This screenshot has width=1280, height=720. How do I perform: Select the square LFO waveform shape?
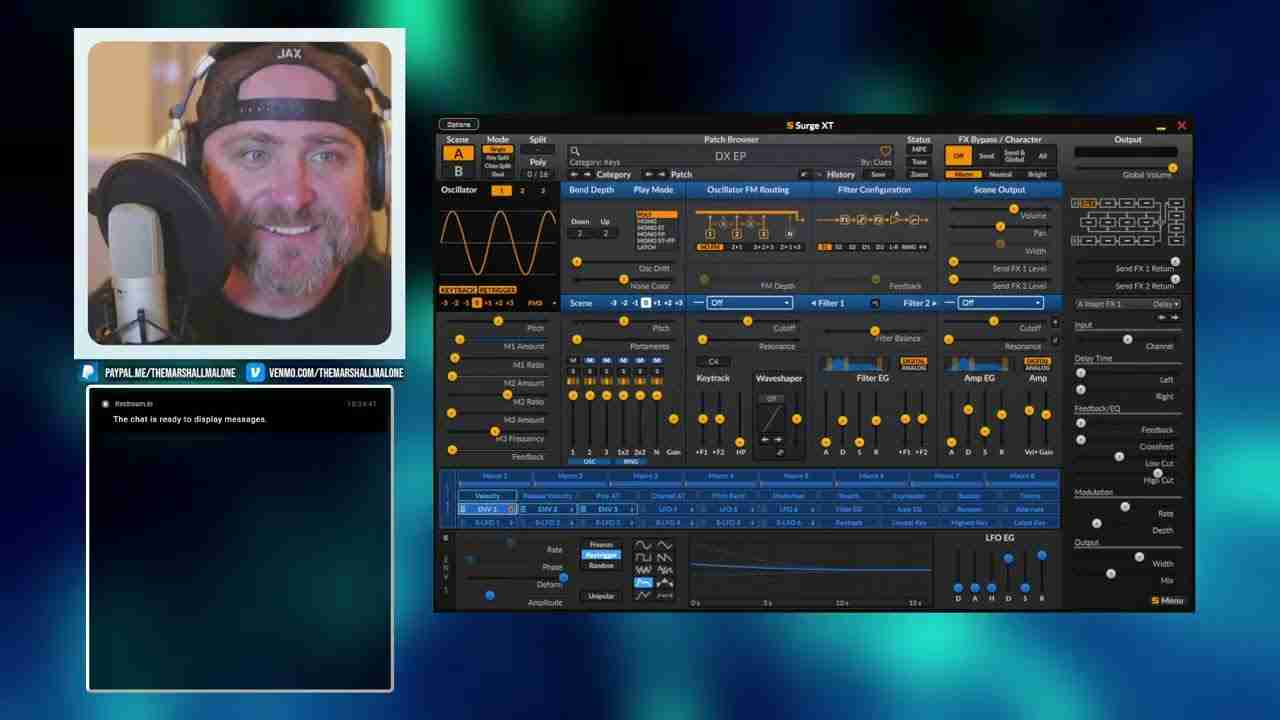pyautogui.click(x=643, y=558)
